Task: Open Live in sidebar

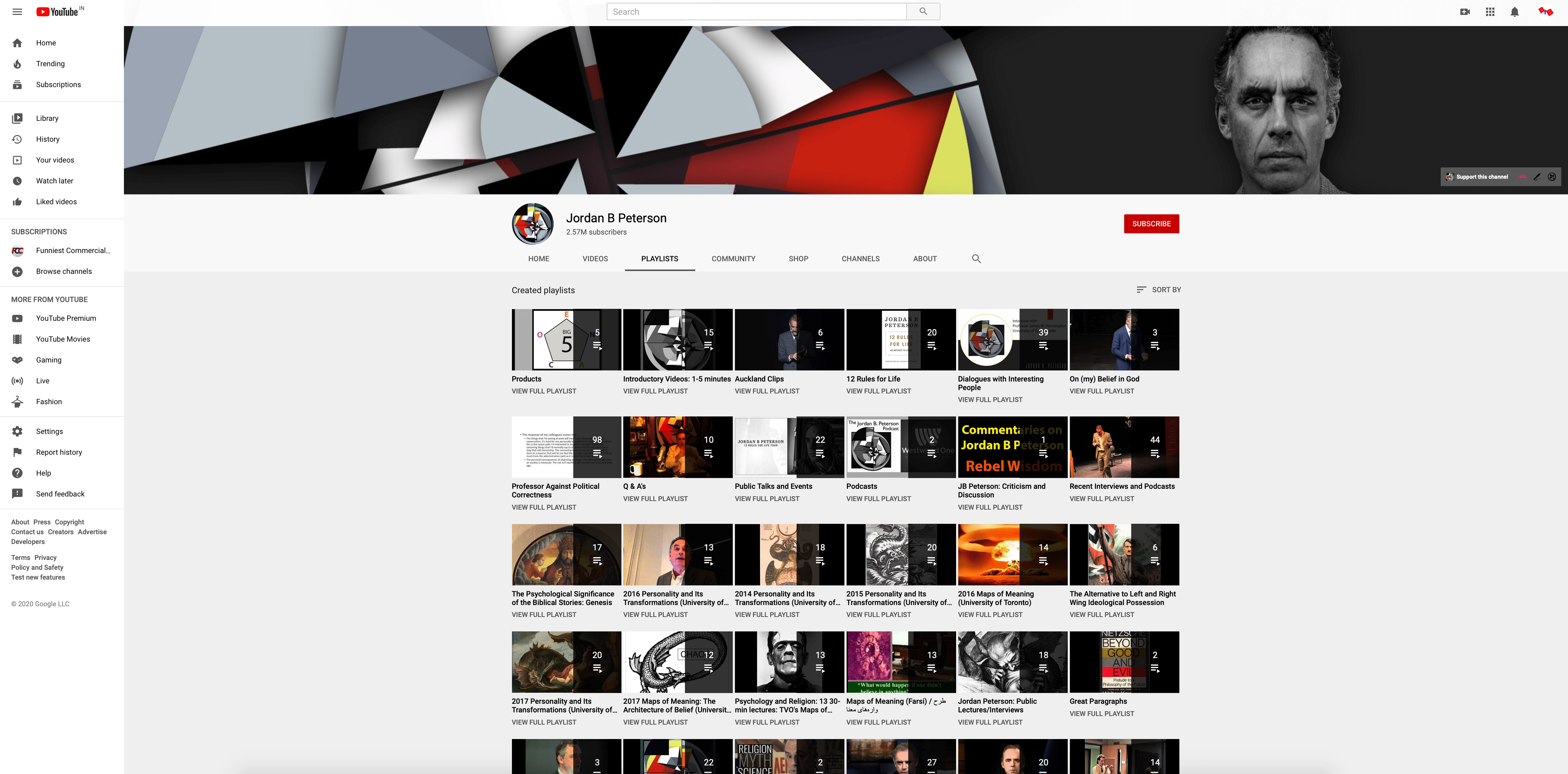Action: 62,381
